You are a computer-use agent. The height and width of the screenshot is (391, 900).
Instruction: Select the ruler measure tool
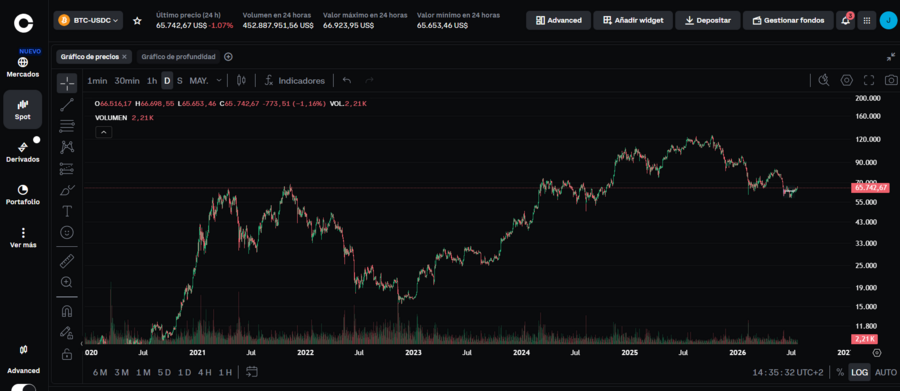coord(67,261)
